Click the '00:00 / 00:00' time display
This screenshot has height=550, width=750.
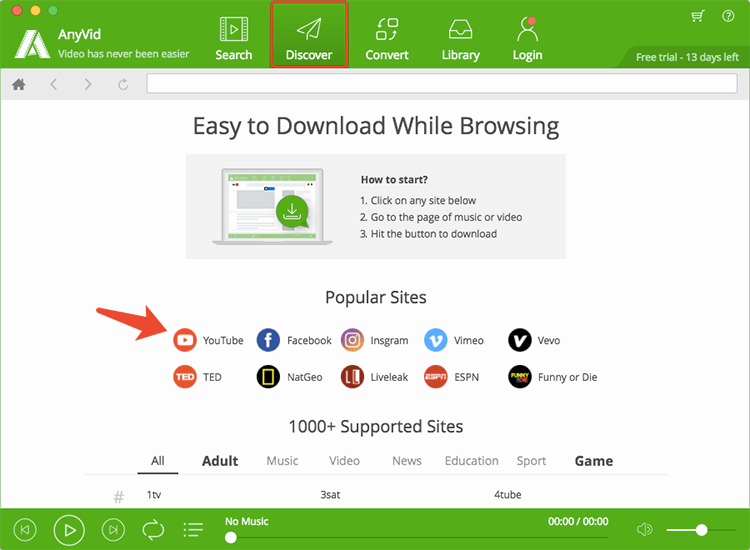578,521
